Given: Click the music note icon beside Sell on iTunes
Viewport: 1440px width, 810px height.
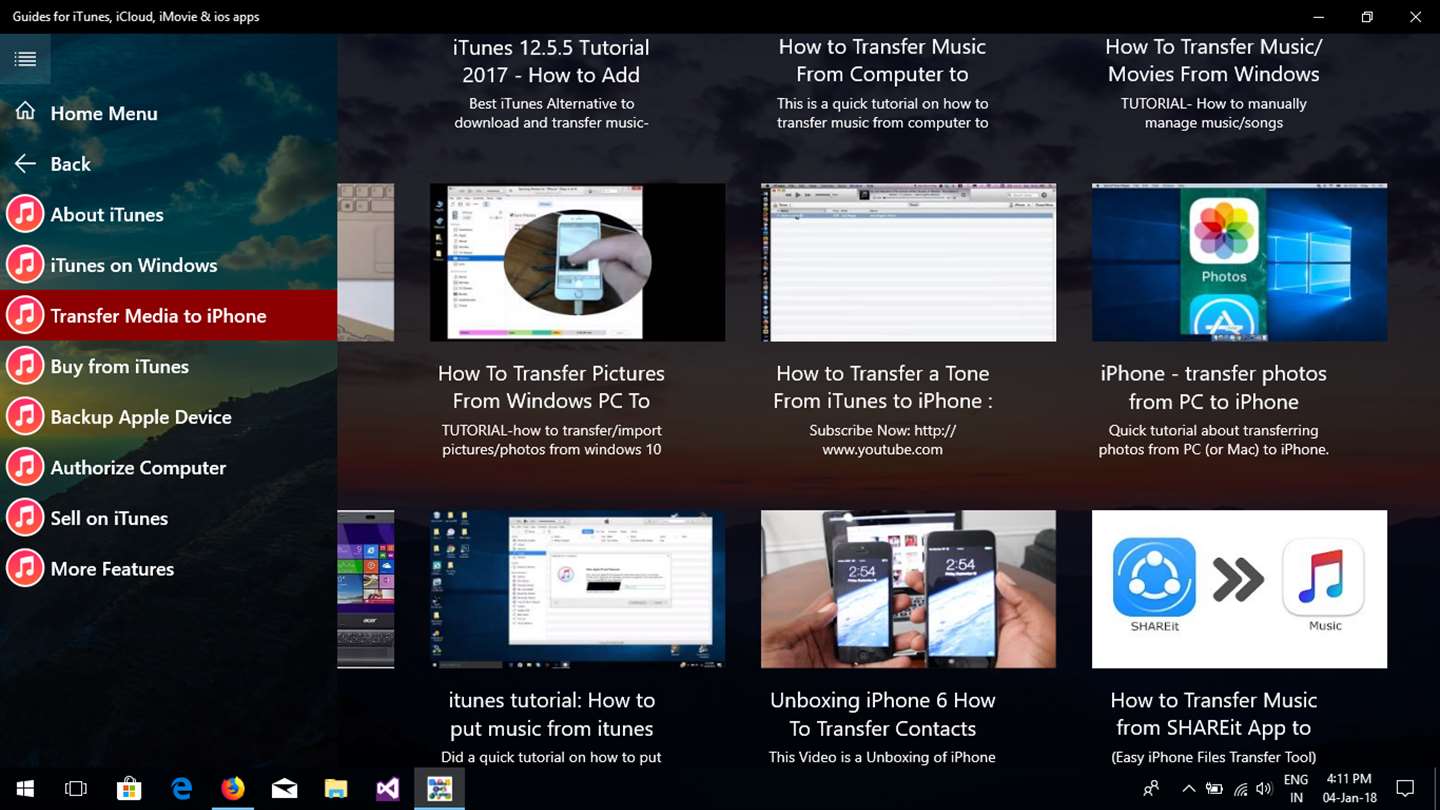Looking at the screenshot, I should (x=25, y=518).
